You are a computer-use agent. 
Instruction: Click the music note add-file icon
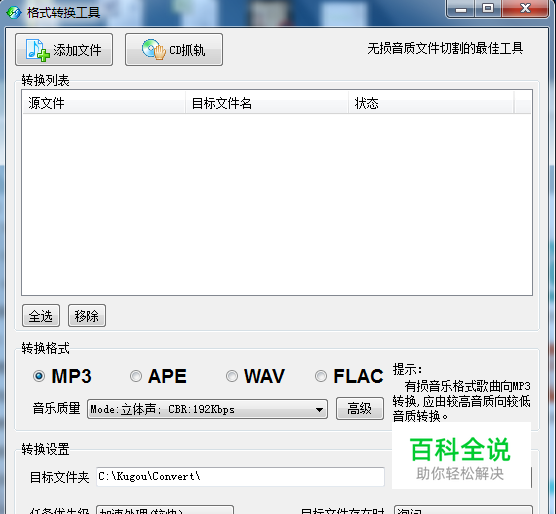click(37, 50)
